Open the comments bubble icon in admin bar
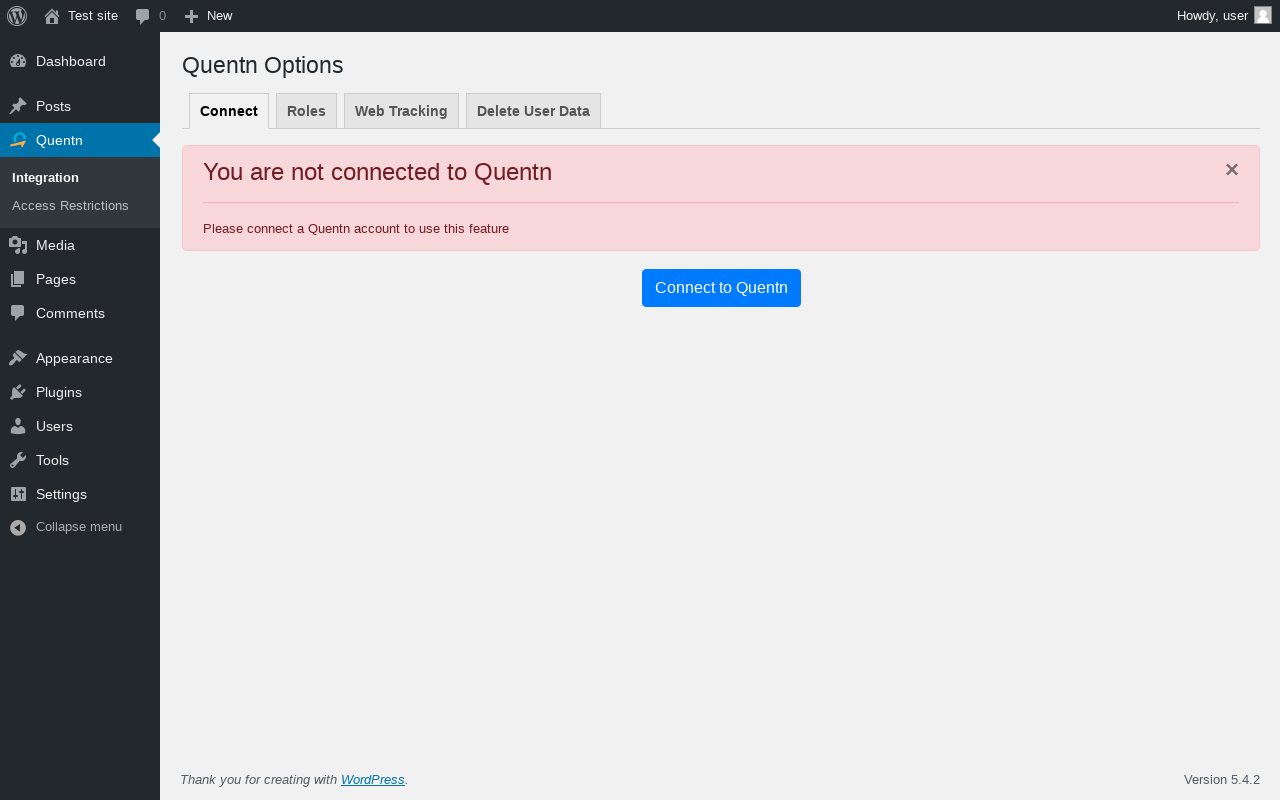Image resolution: width=1280 pixels, height=800 pixels. click(x=143, y=16)
